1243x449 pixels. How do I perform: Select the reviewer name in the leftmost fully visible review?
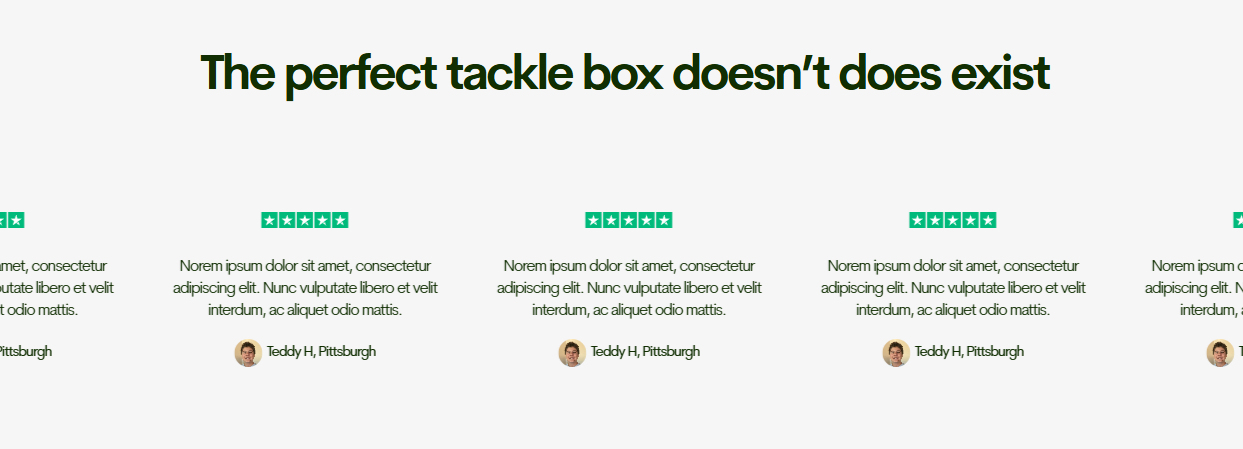(x=321, y=352)
